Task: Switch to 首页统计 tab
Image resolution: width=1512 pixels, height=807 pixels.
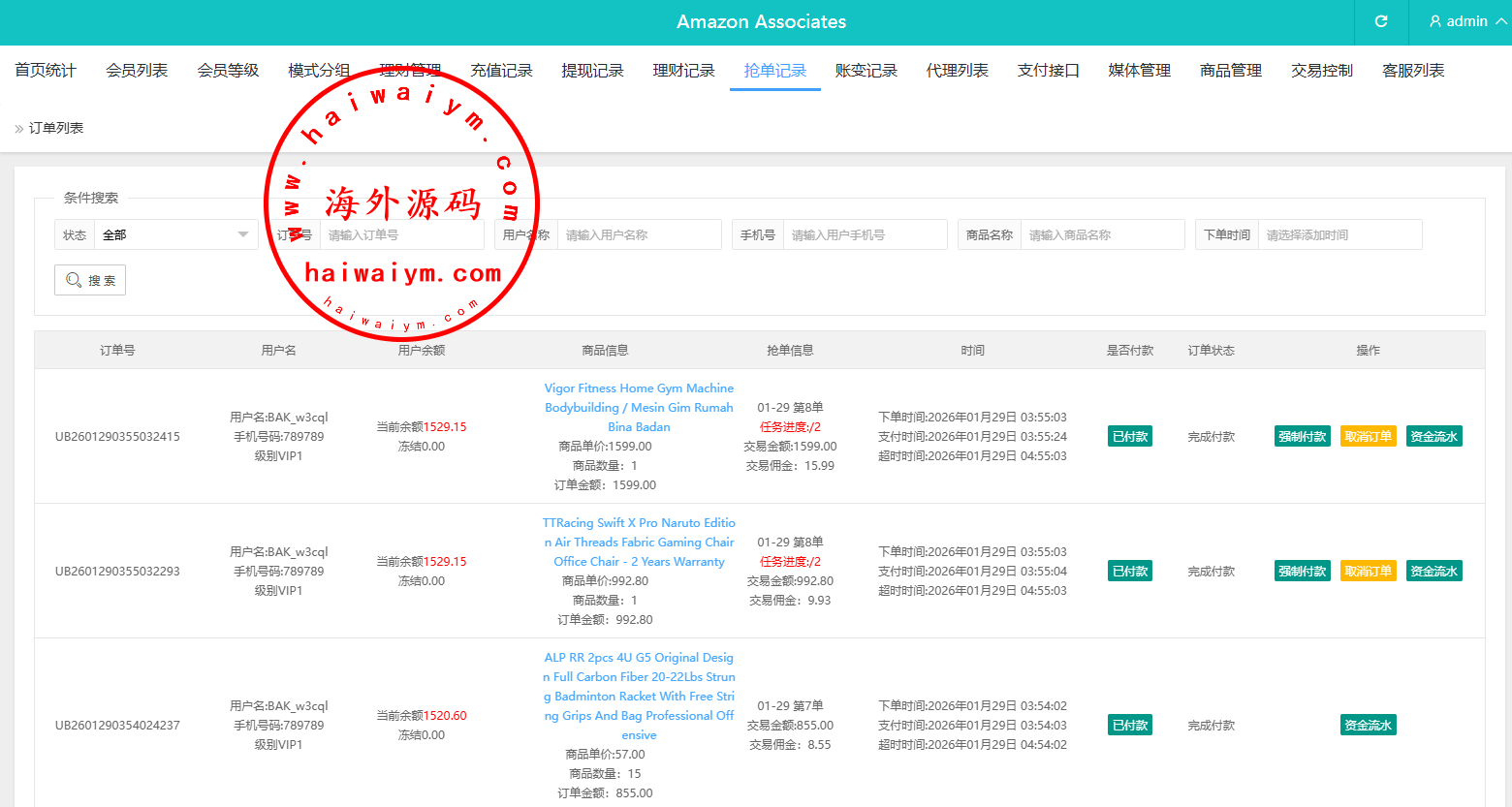Action: [46, 71]
